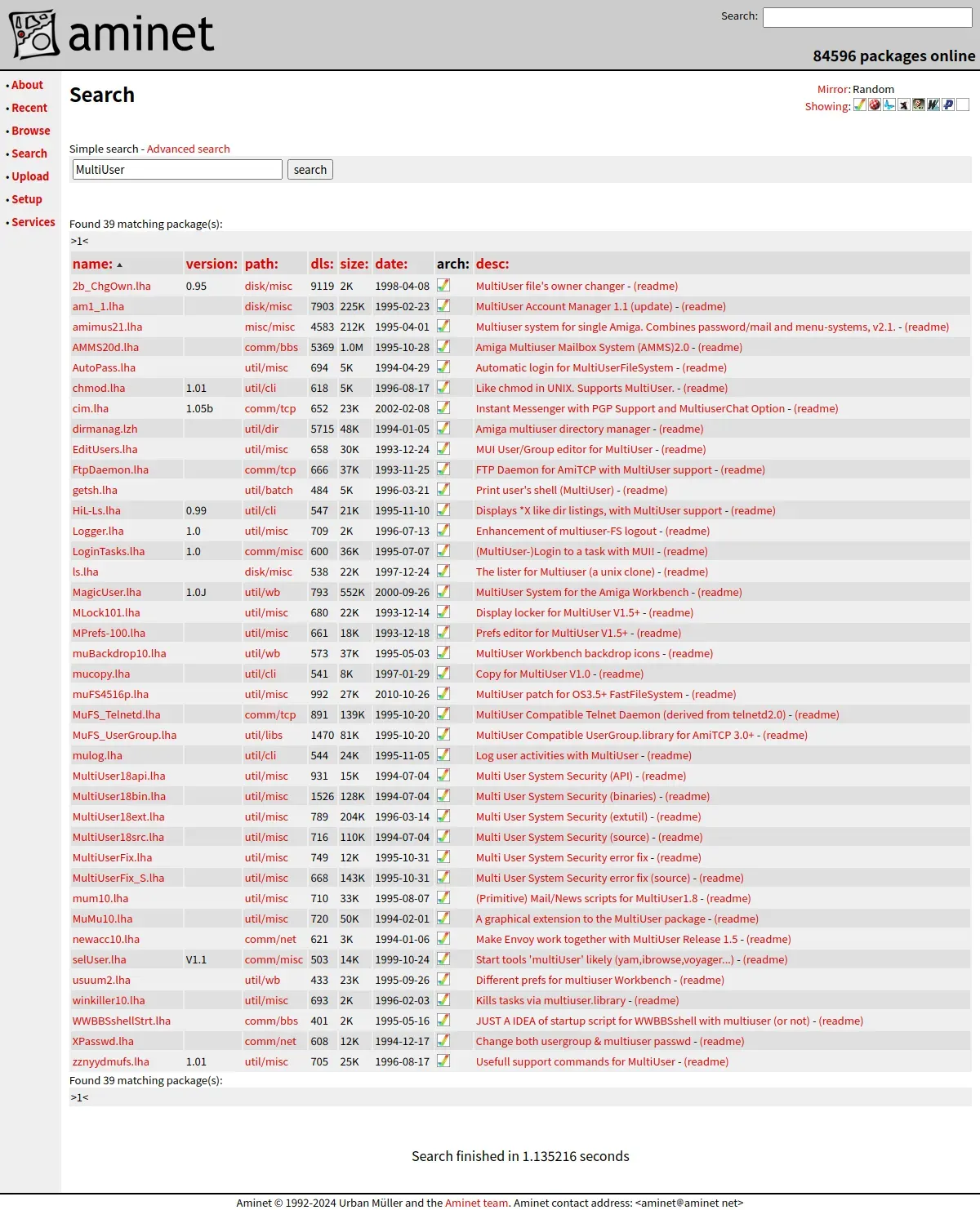Click arch icon in chmod.lha row

pyautogui.click(x=443, y=387)
